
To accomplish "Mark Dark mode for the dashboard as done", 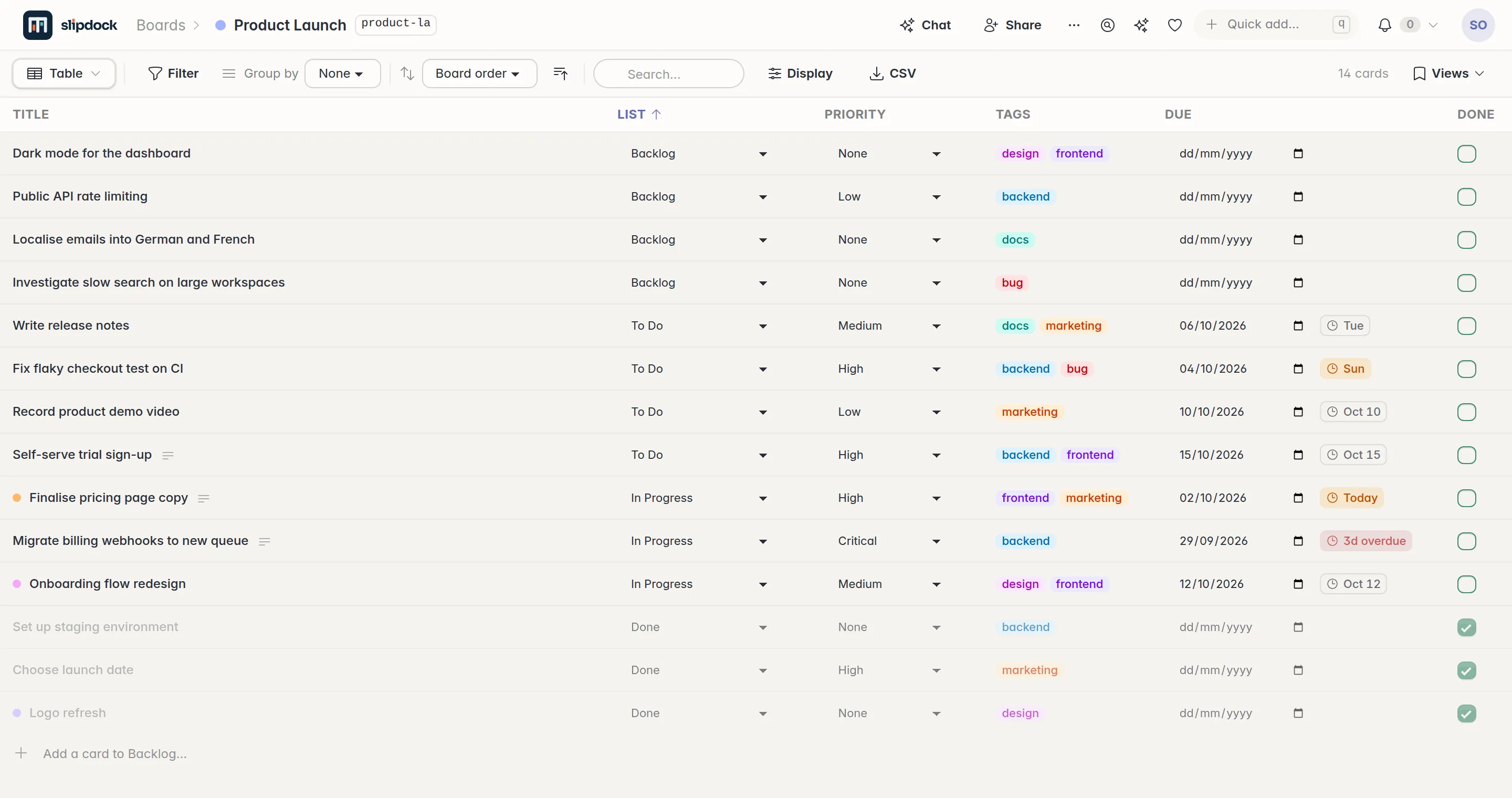I will (1466, 154).
